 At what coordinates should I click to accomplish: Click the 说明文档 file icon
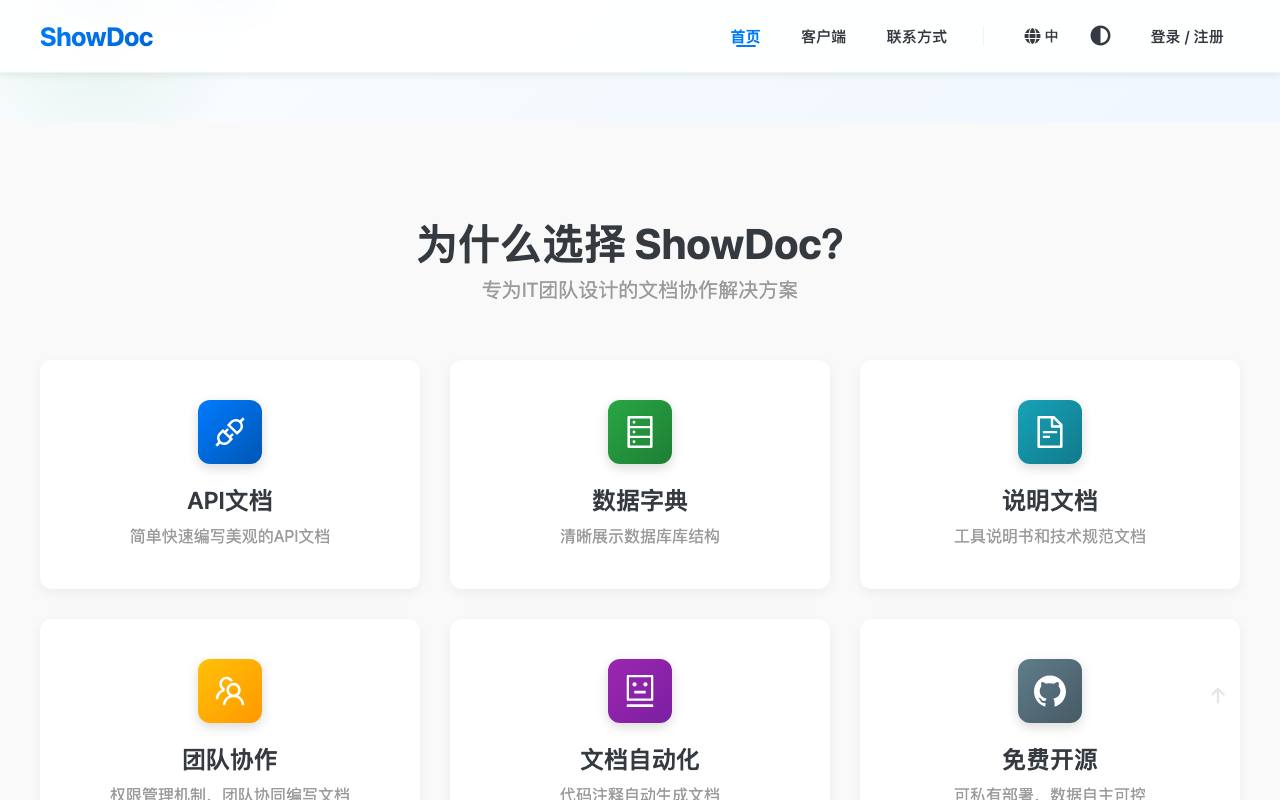pos(1050,432)
